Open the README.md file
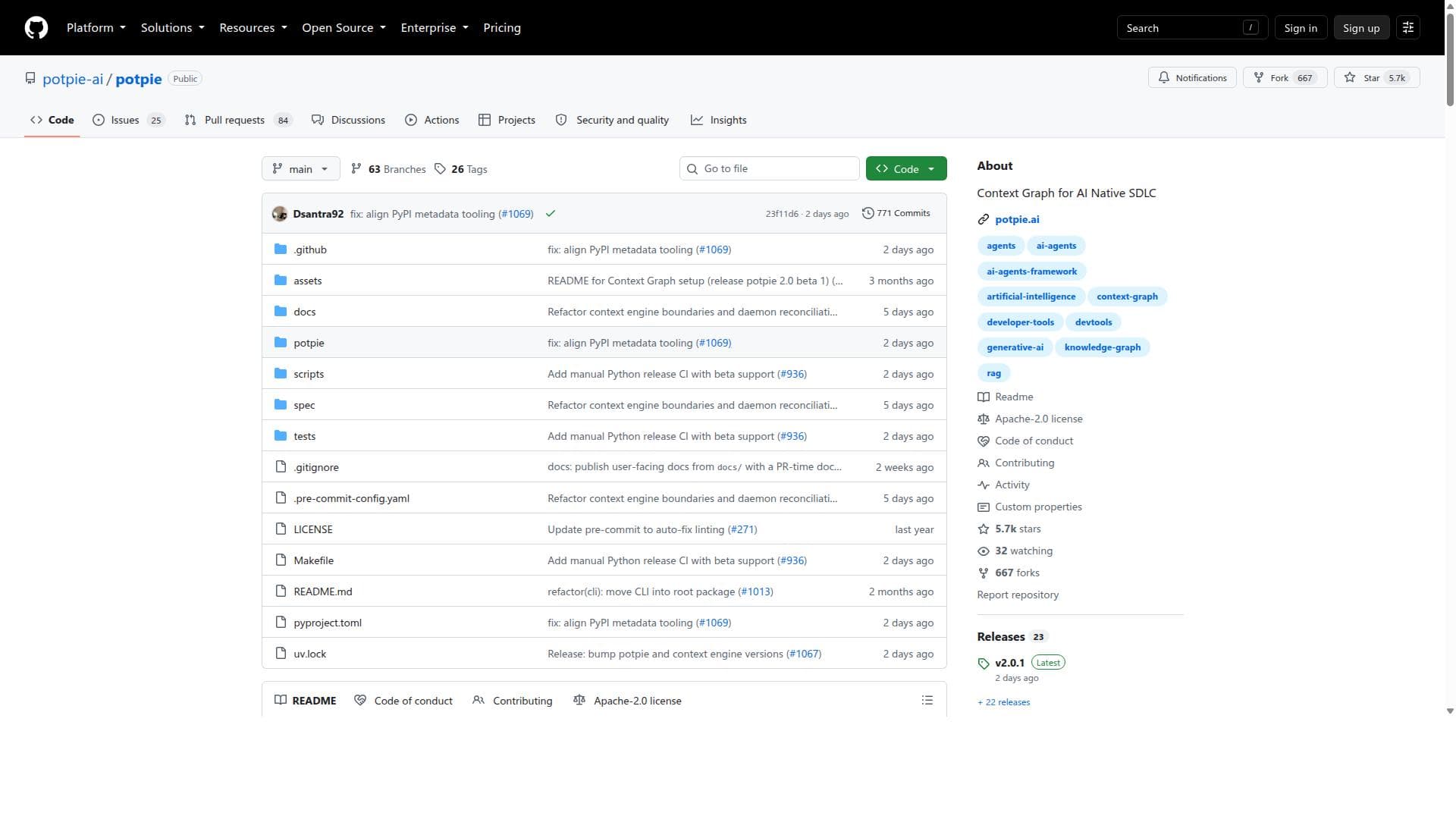The image size is (1456, 819). click(x=323, y=592)
